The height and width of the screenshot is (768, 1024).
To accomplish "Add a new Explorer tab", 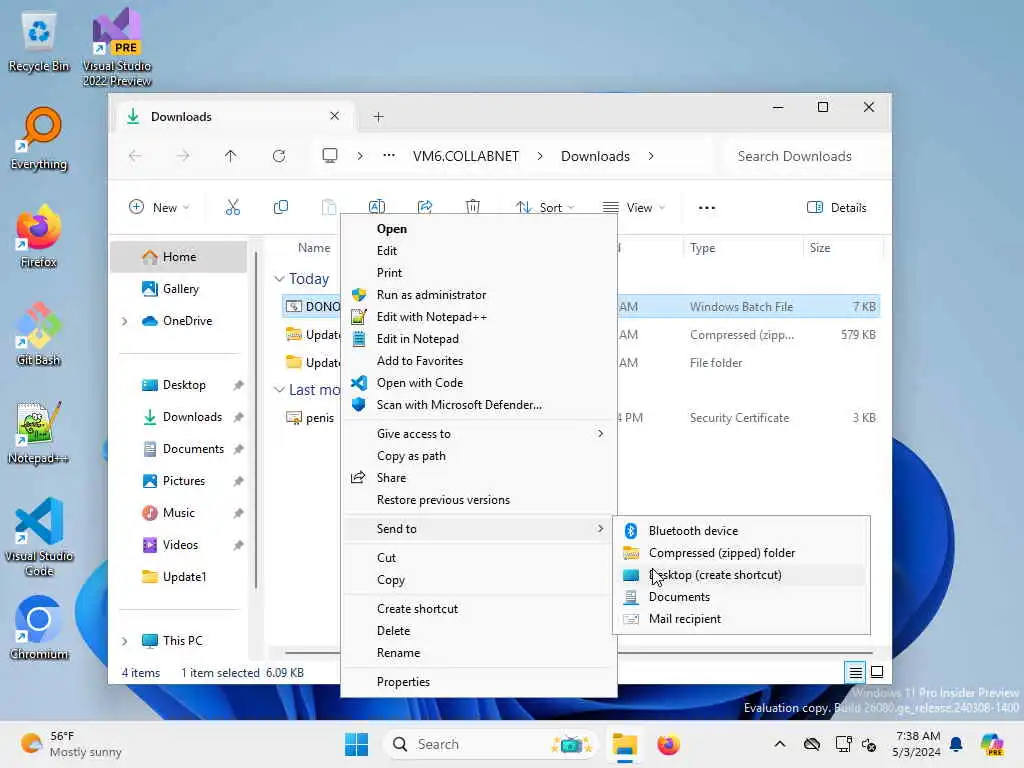I will coord(378,117).
